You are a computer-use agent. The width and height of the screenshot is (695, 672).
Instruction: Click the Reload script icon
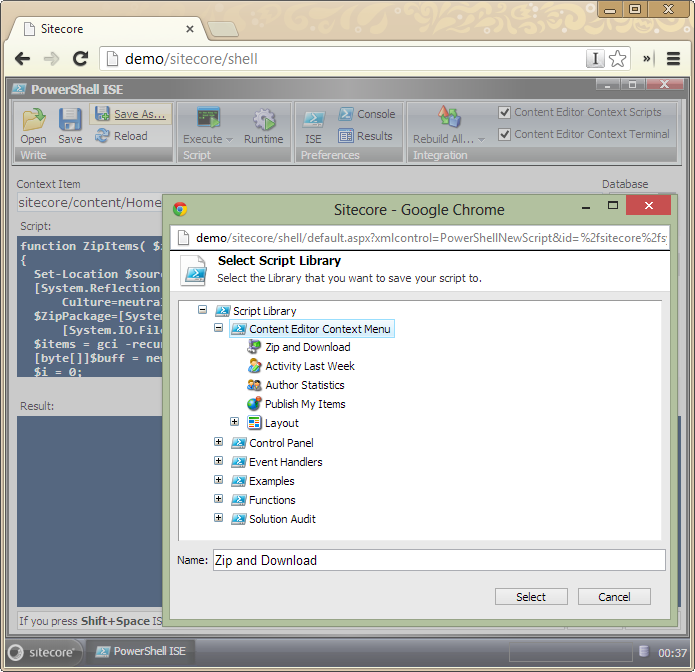pyautogui.click(x=102, y=136)
